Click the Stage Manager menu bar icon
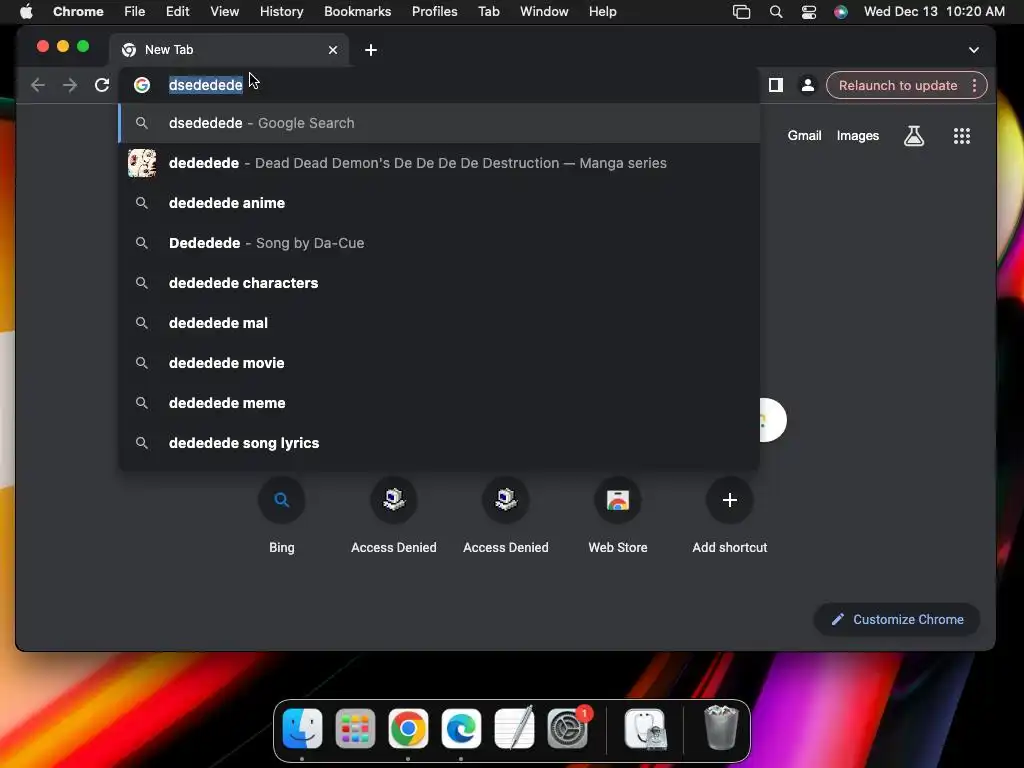1024x768 pixels. [x=741, y=12]
